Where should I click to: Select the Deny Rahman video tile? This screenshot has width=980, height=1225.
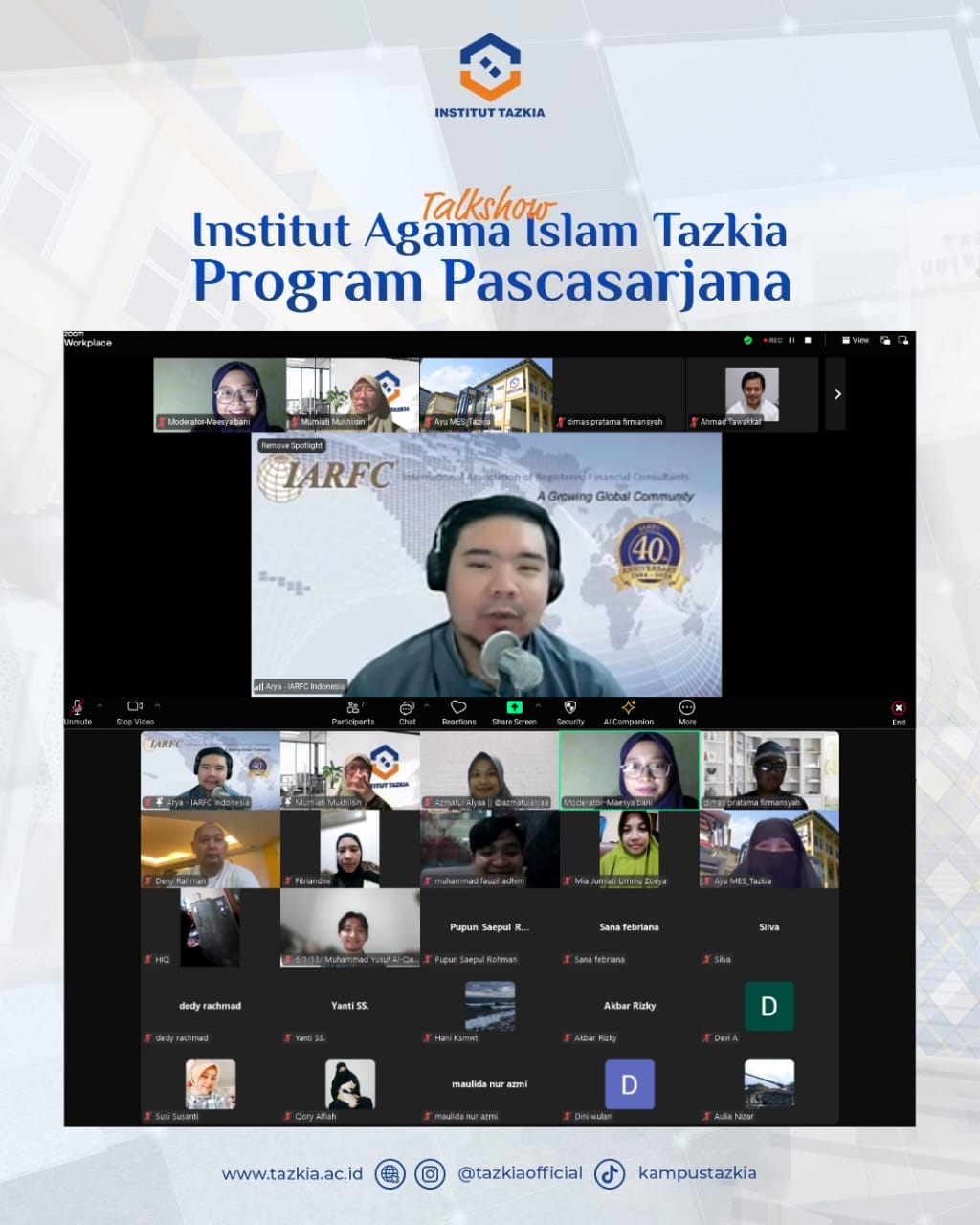pos(211,849)
